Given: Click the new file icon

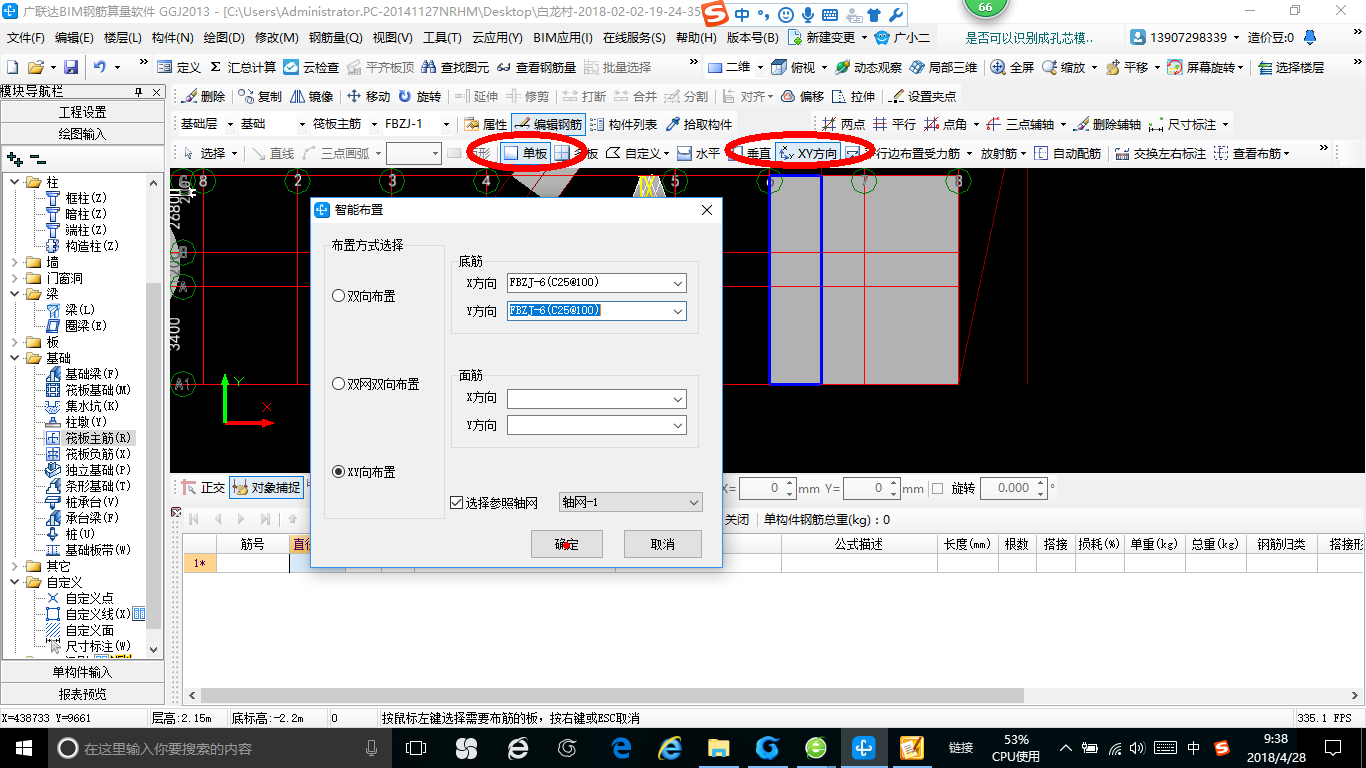Looking at the screenshot, I should [x=13, y=67].
